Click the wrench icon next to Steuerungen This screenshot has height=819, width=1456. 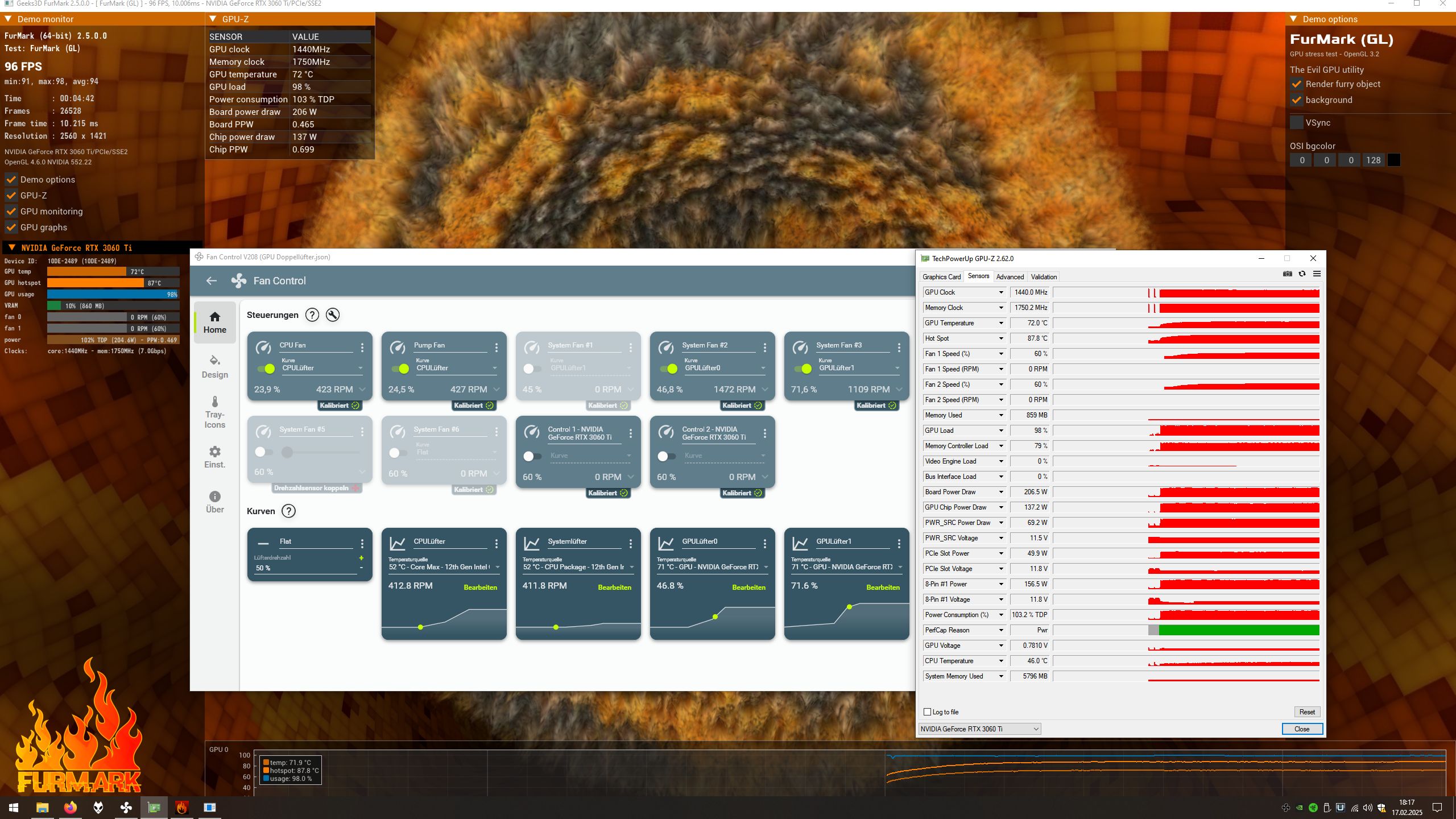click(x=333, y=315)
